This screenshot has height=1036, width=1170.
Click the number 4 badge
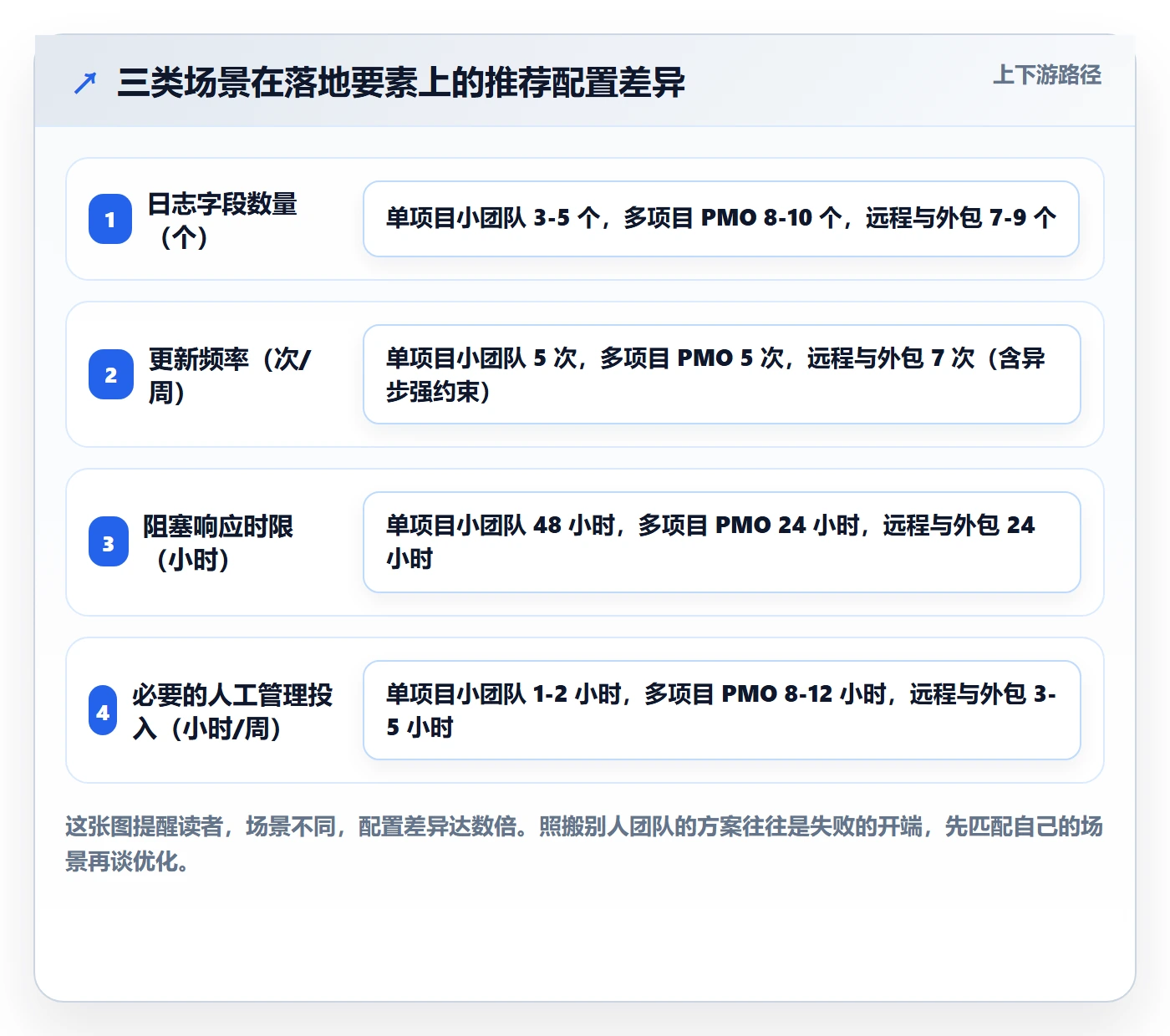point(103,710)
